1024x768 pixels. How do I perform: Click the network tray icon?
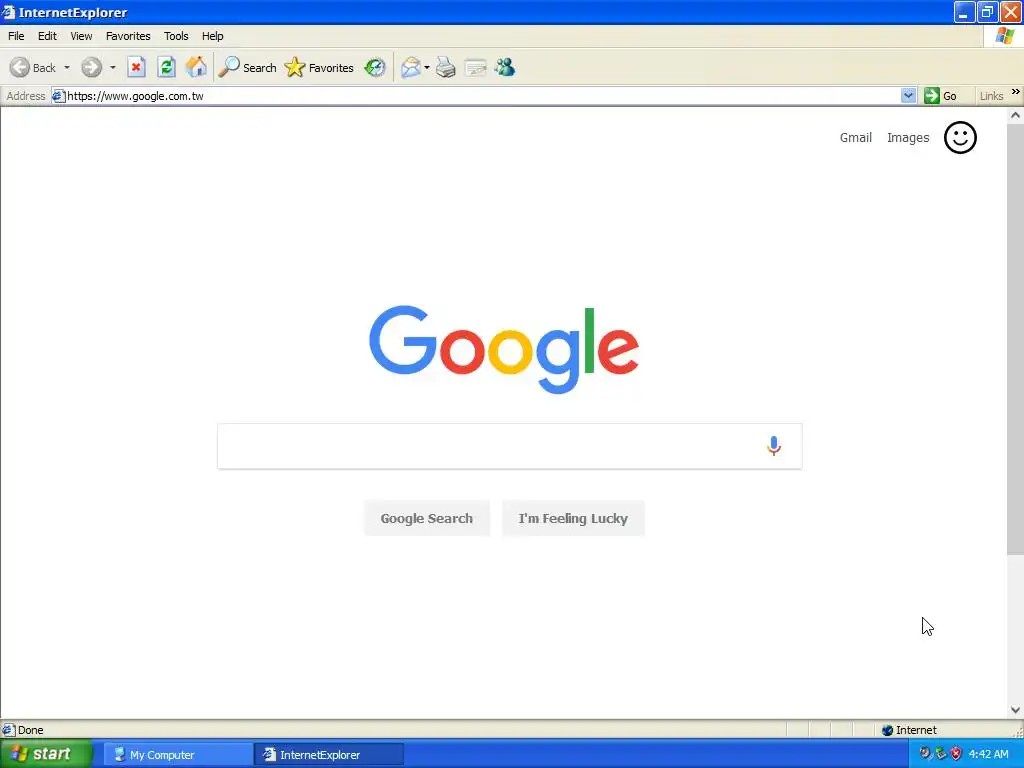[x=940, y=754]
